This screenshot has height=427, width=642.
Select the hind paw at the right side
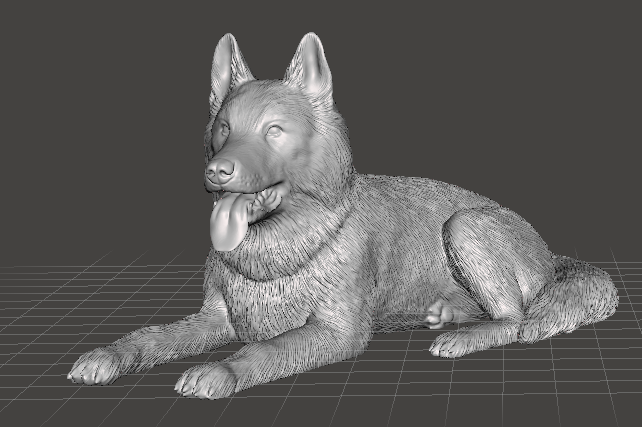pyautogui.click(x=457, y=344)
